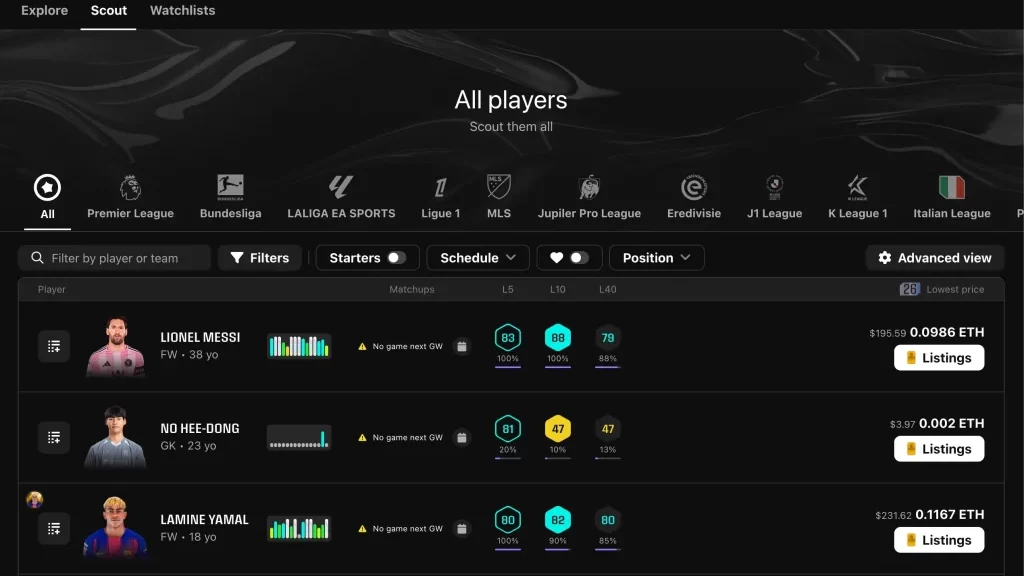Toggle the heart favorites switch
This screenshot has width=1024, height=576.
coord(578,258)
